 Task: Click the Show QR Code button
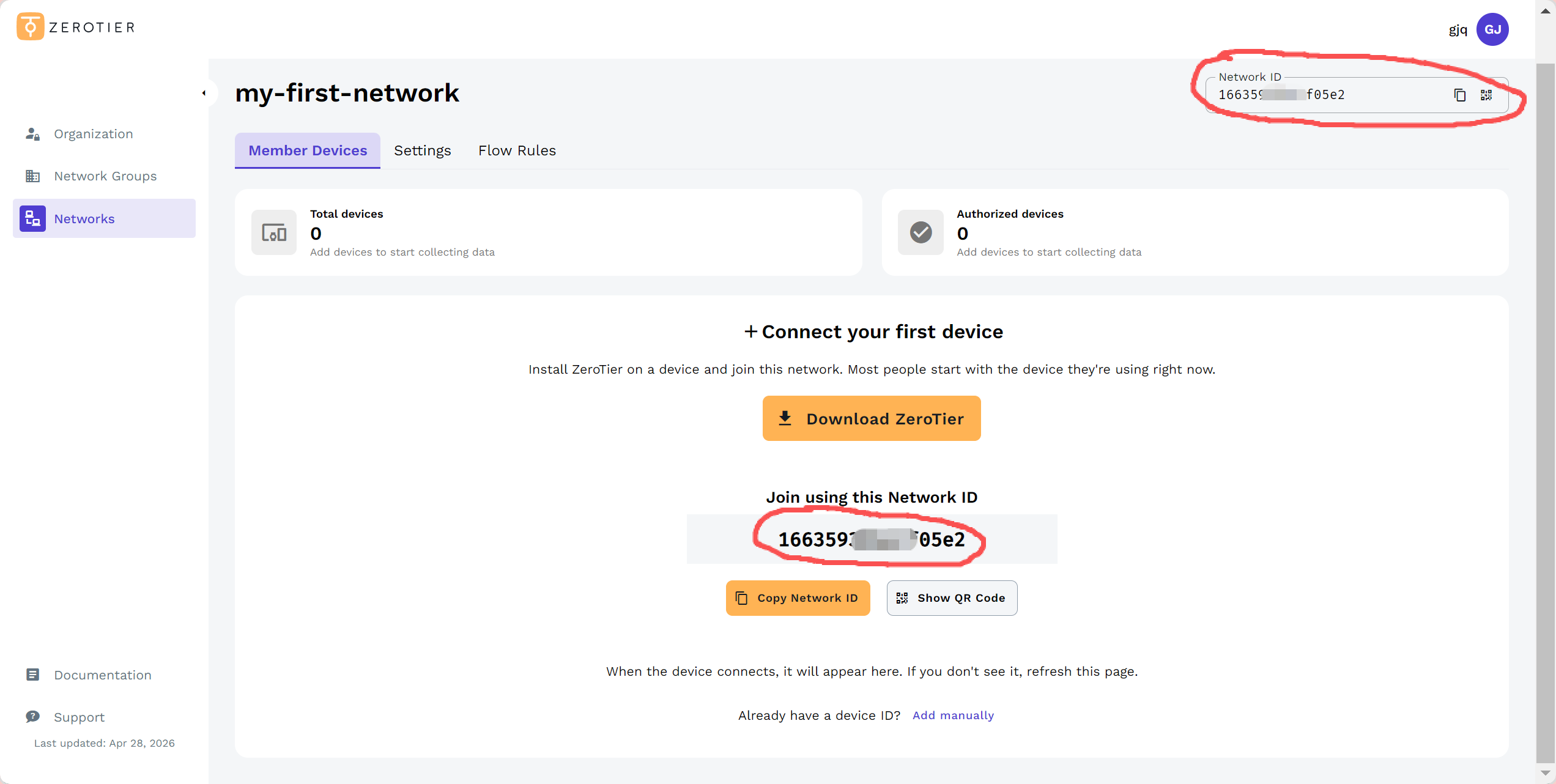952,598
